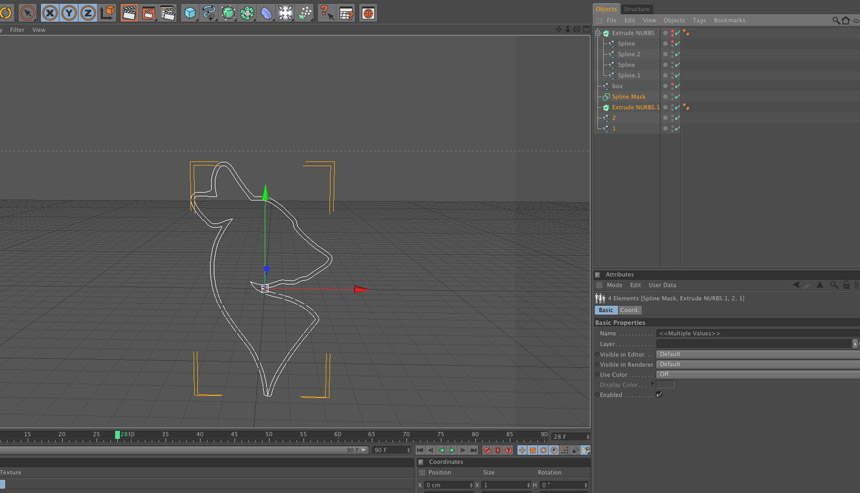Open Render to Picture Viewer icon
This screenshot has width=860, height=493.
click(x=148, y=13)
